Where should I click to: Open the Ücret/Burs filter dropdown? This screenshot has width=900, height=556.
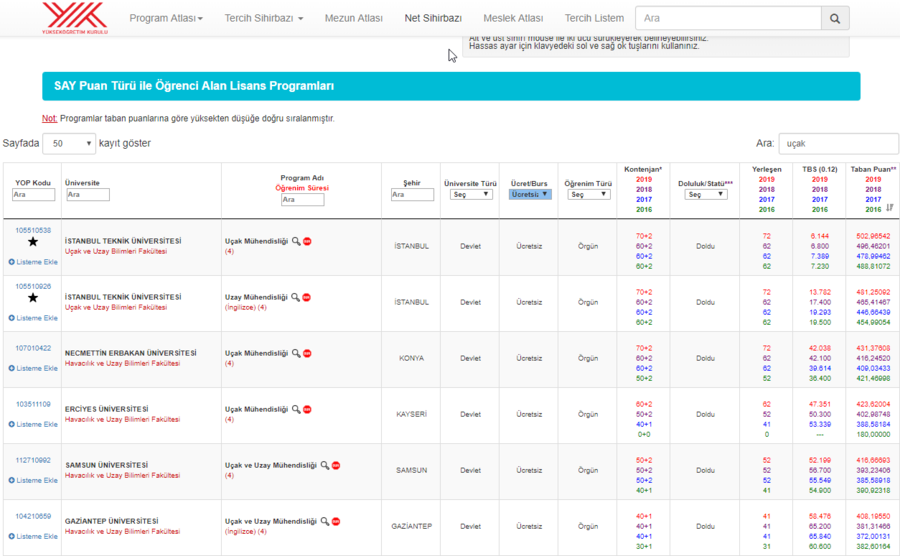[x=530, y=195]
